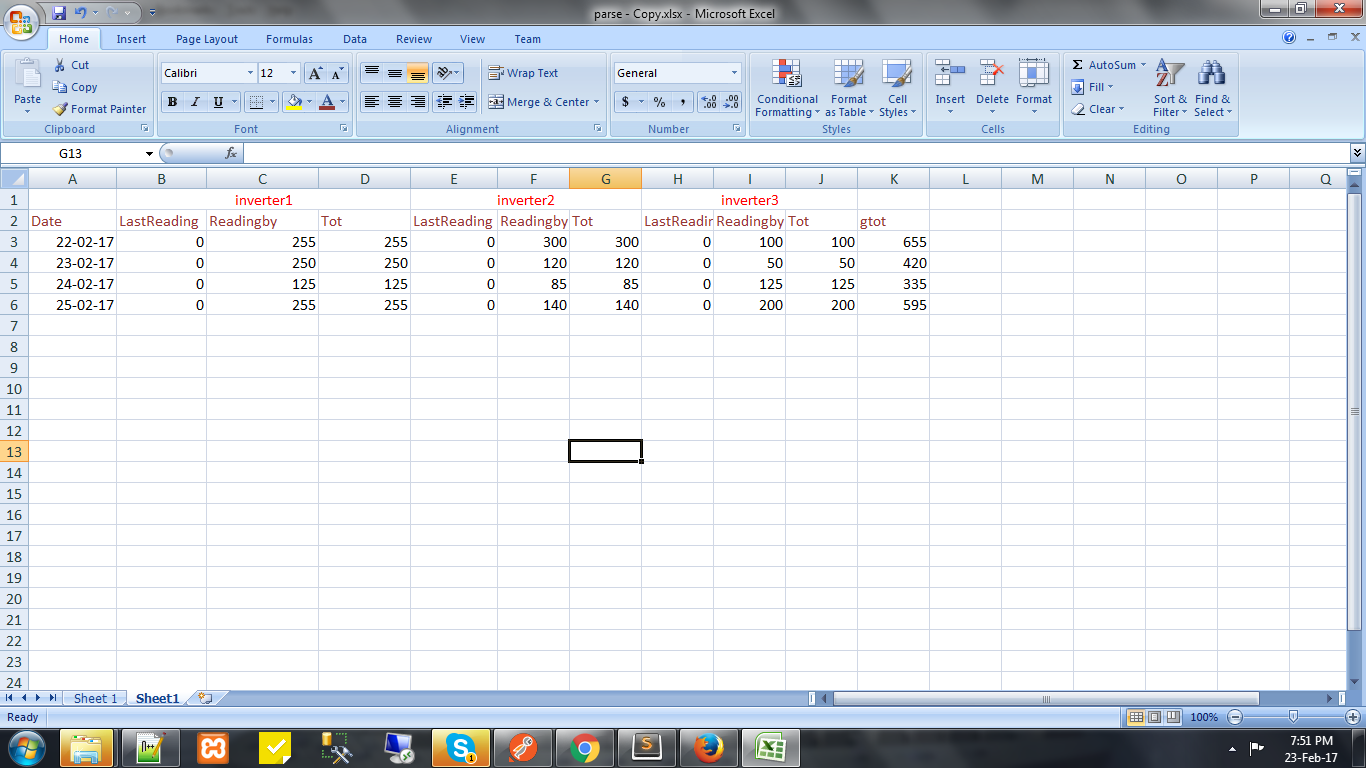Open the Data tab
Screen dimensions: 1366x768
point(355,39)
